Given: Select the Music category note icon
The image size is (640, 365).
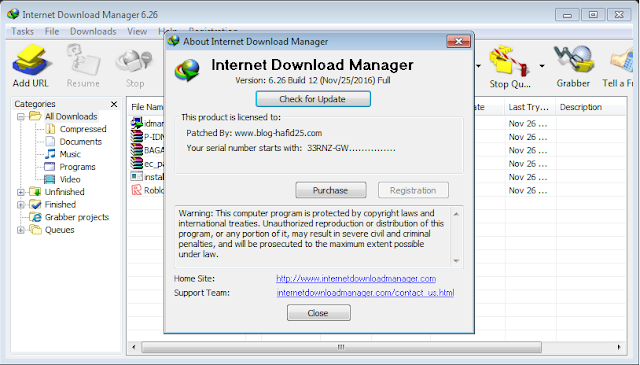Looking at the screenshot, I should tap(50, 154).
